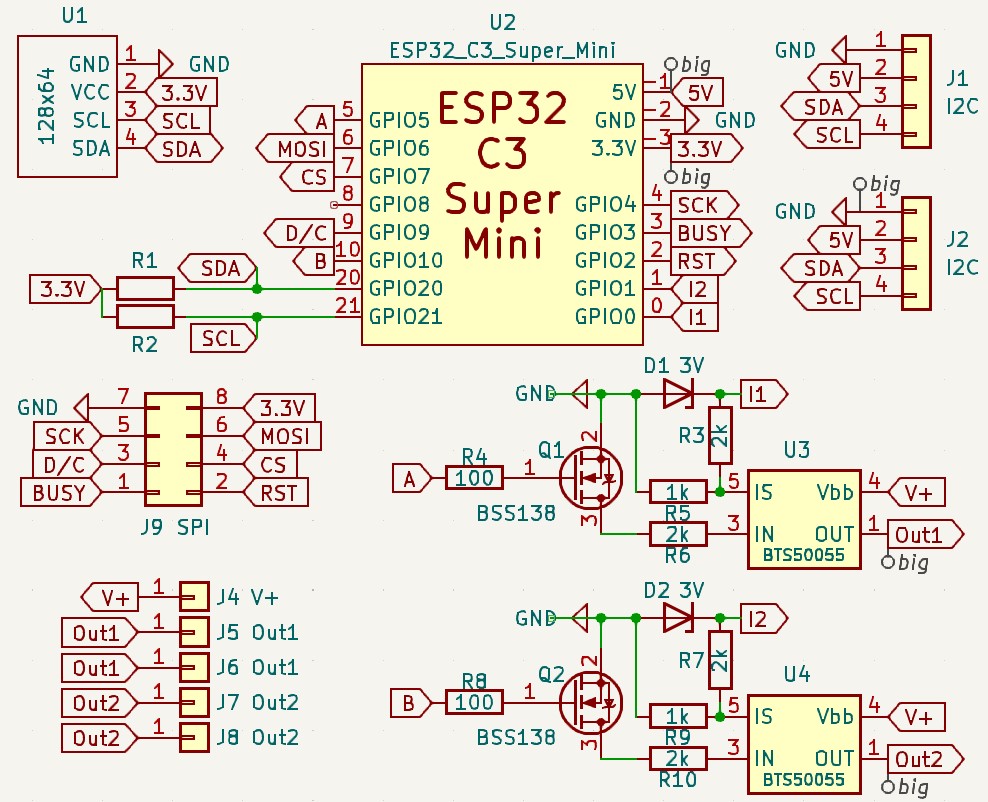988x802 pixels.
Task: Select the J1 I2C connector symbol
Action: point(916,91)
